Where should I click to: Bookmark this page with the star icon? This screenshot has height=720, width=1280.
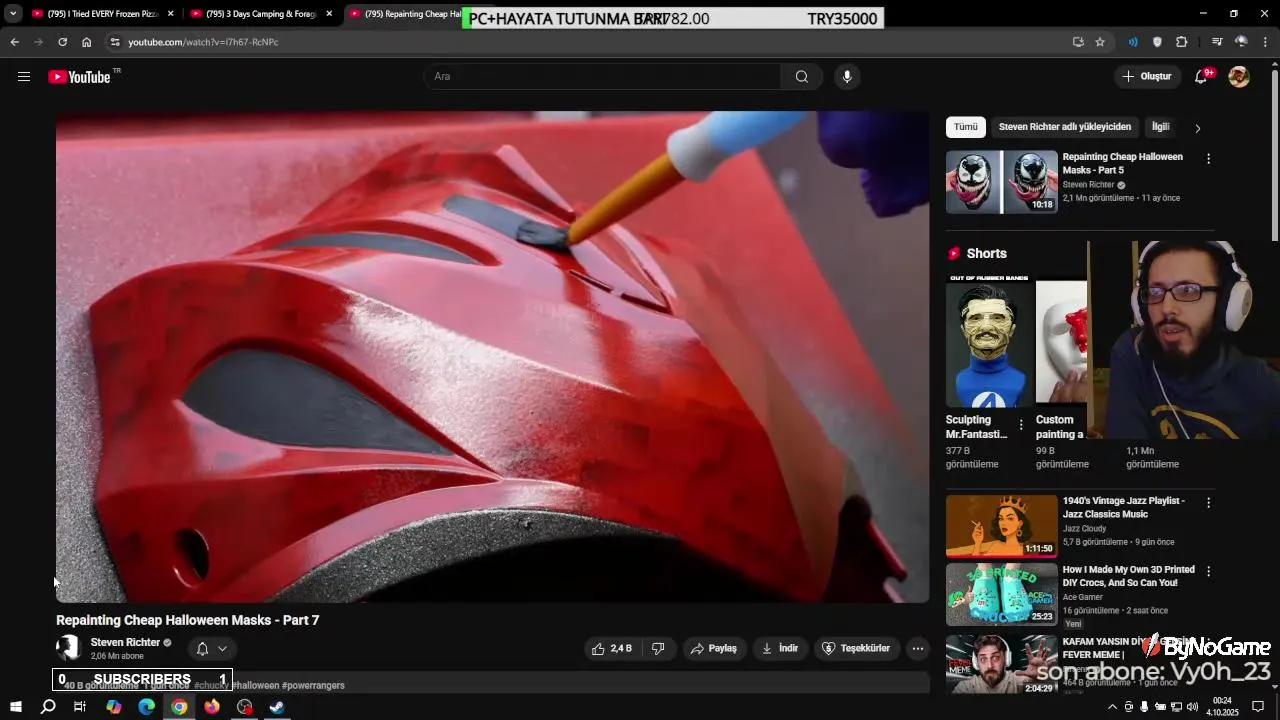tap(1100, 42)
